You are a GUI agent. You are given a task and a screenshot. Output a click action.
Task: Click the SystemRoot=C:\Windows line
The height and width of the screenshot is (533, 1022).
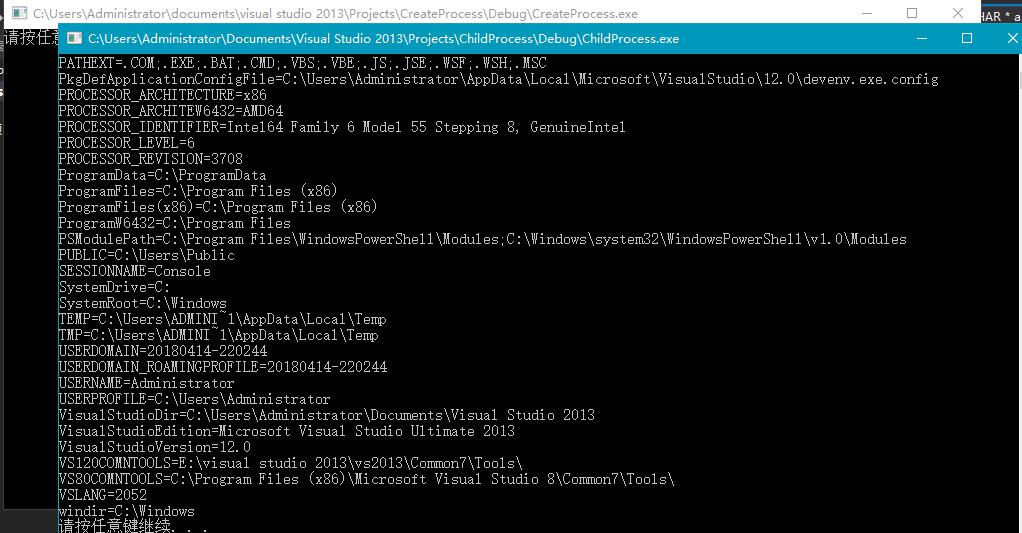143,303
